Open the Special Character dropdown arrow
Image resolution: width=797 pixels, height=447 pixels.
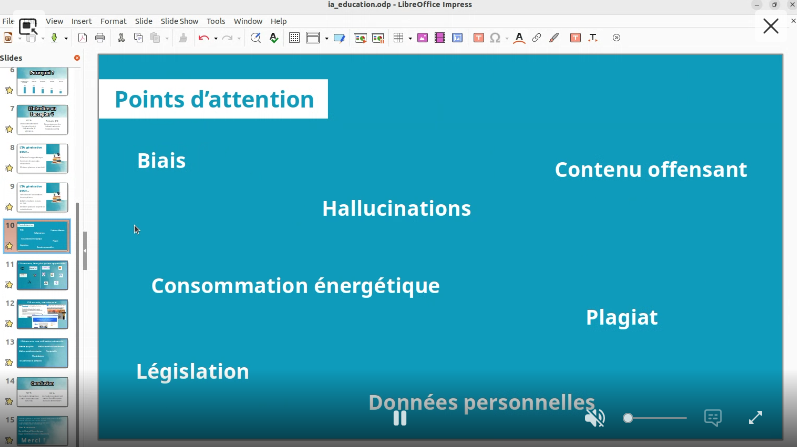click(507, 38)
